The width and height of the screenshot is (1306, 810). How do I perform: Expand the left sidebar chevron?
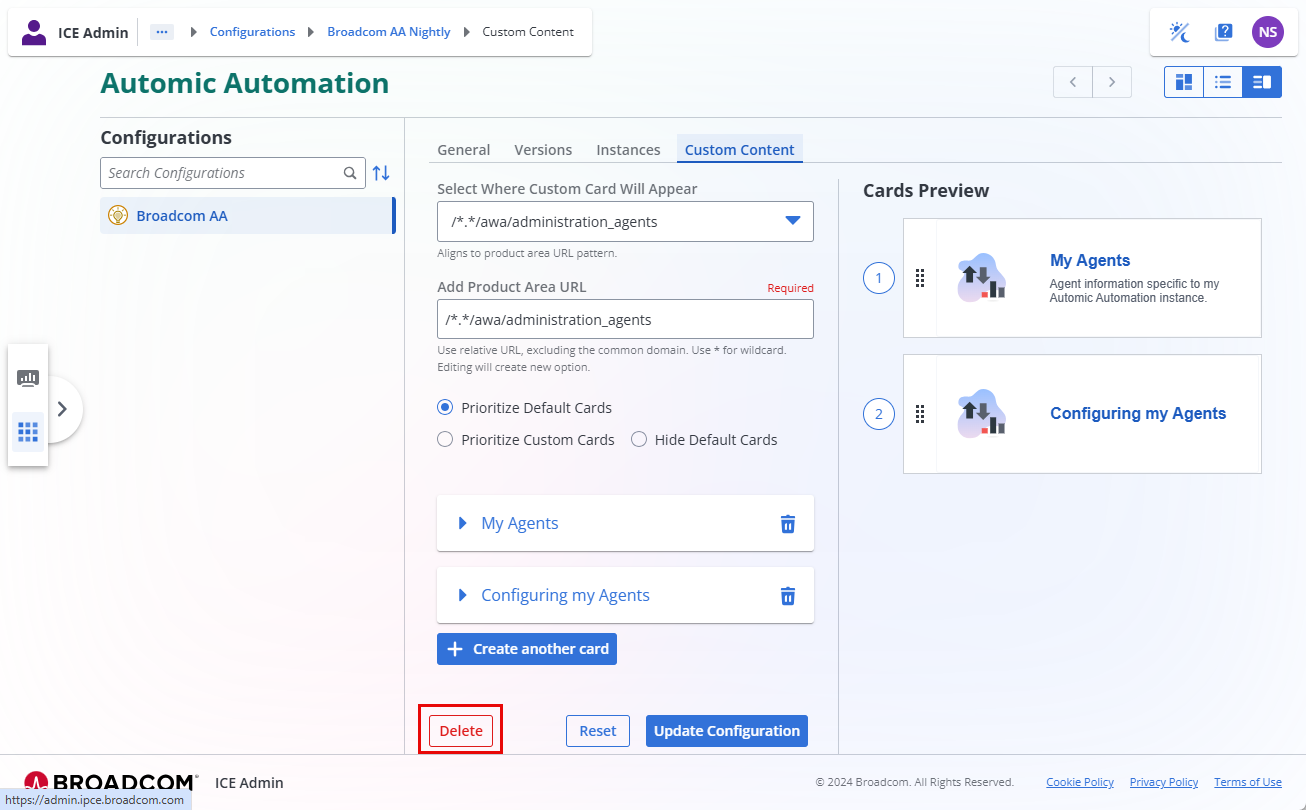coord(62,408)
